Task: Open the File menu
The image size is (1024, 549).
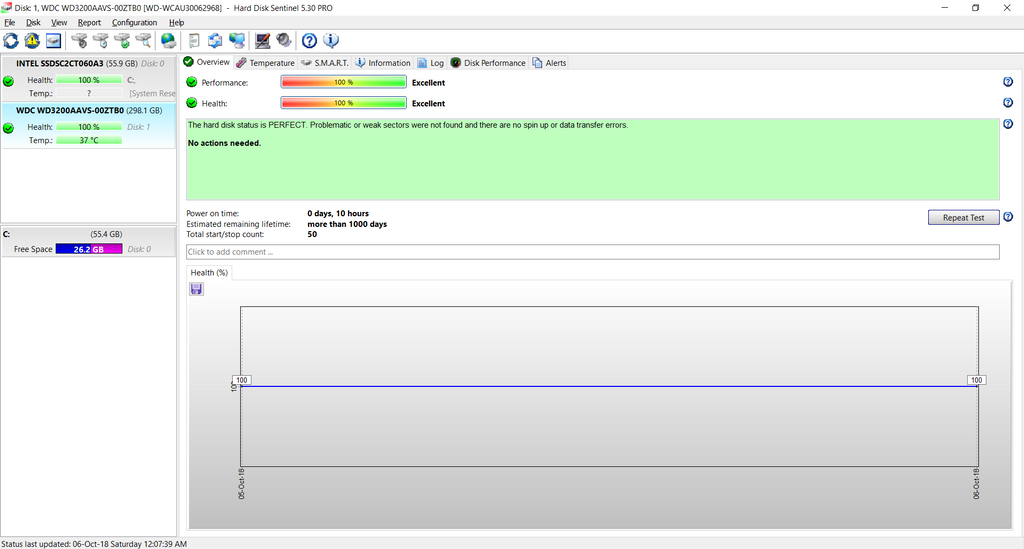Action: (10, 22)
